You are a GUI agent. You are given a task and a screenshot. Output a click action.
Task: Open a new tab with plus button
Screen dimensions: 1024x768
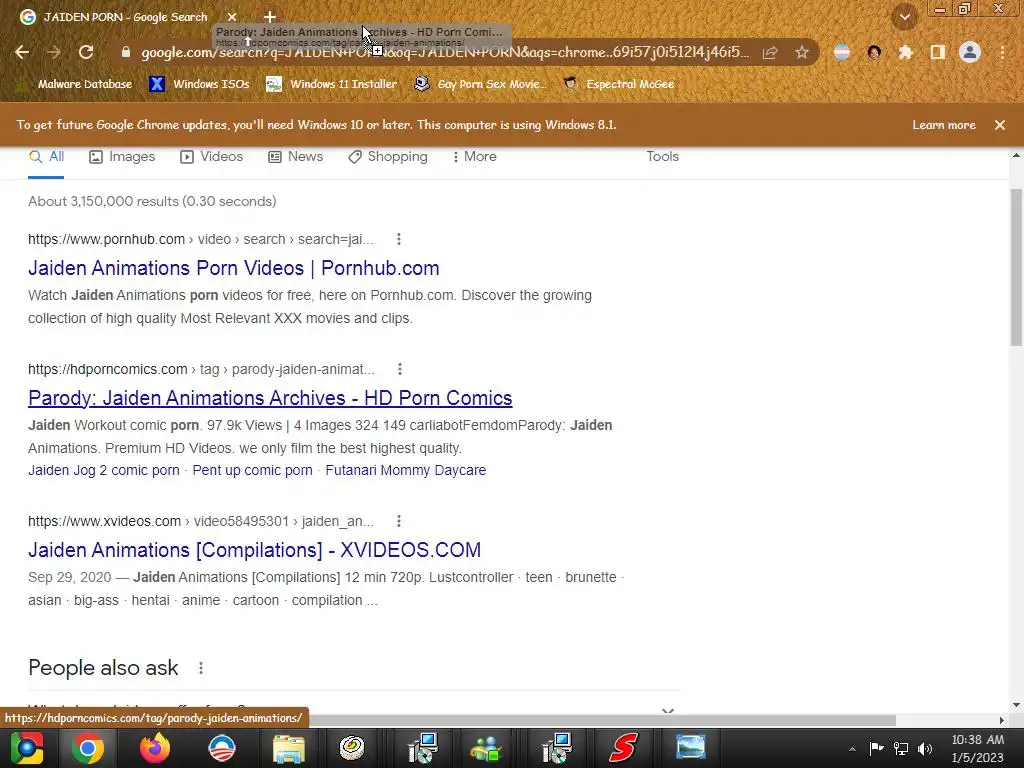[x=270, y=17]
